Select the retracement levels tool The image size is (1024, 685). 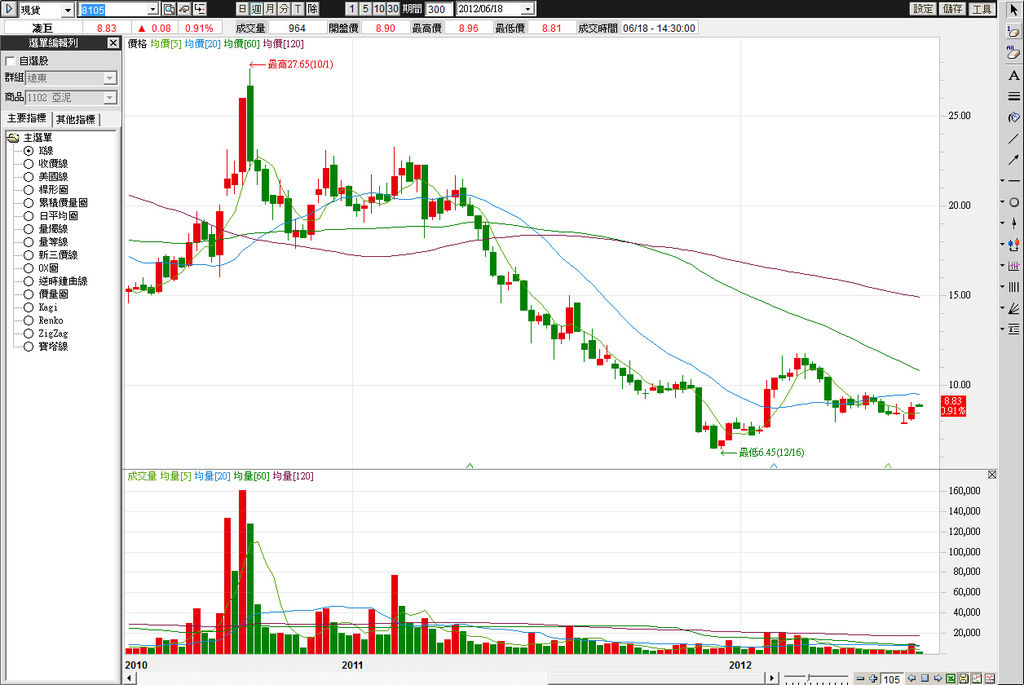1014,329
